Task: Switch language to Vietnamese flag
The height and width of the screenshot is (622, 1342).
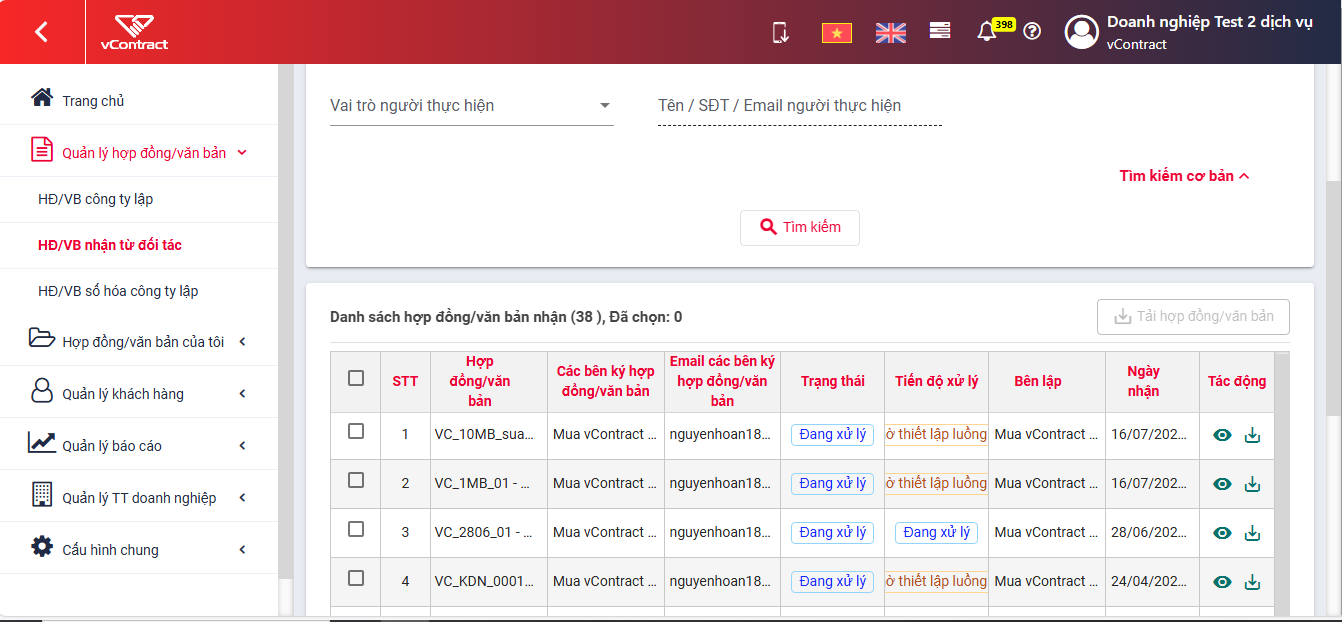Action: coord(836,33)
